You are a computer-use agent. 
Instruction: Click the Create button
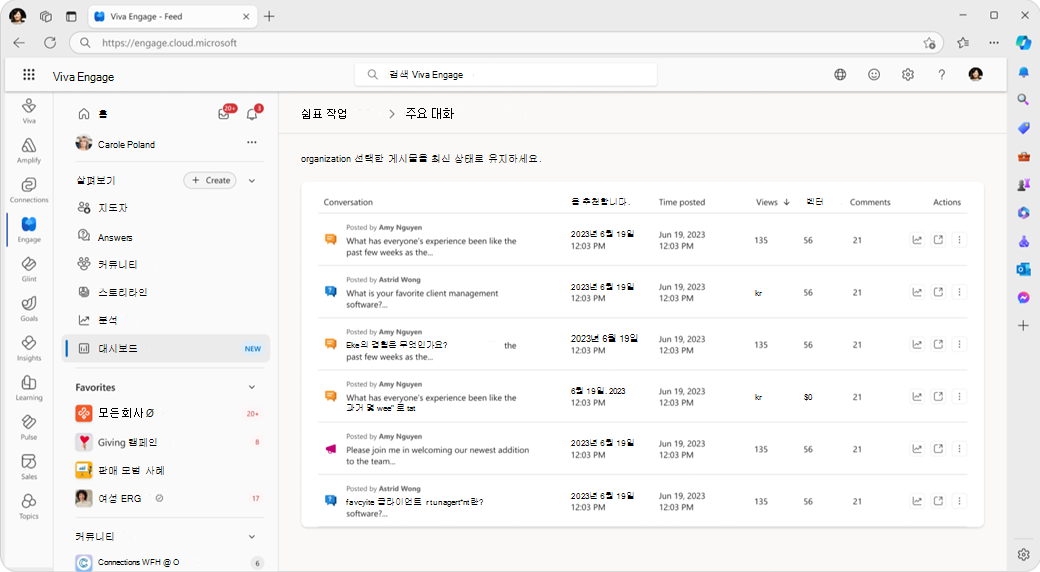tap(210, 180)
